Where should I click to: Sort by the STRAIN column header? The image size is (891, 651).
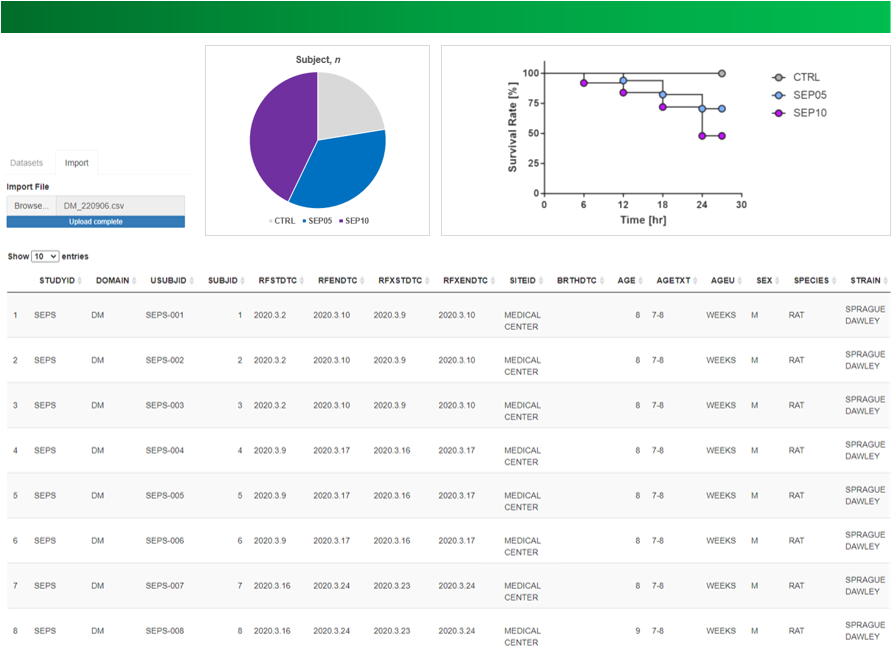tap(865, 280)
